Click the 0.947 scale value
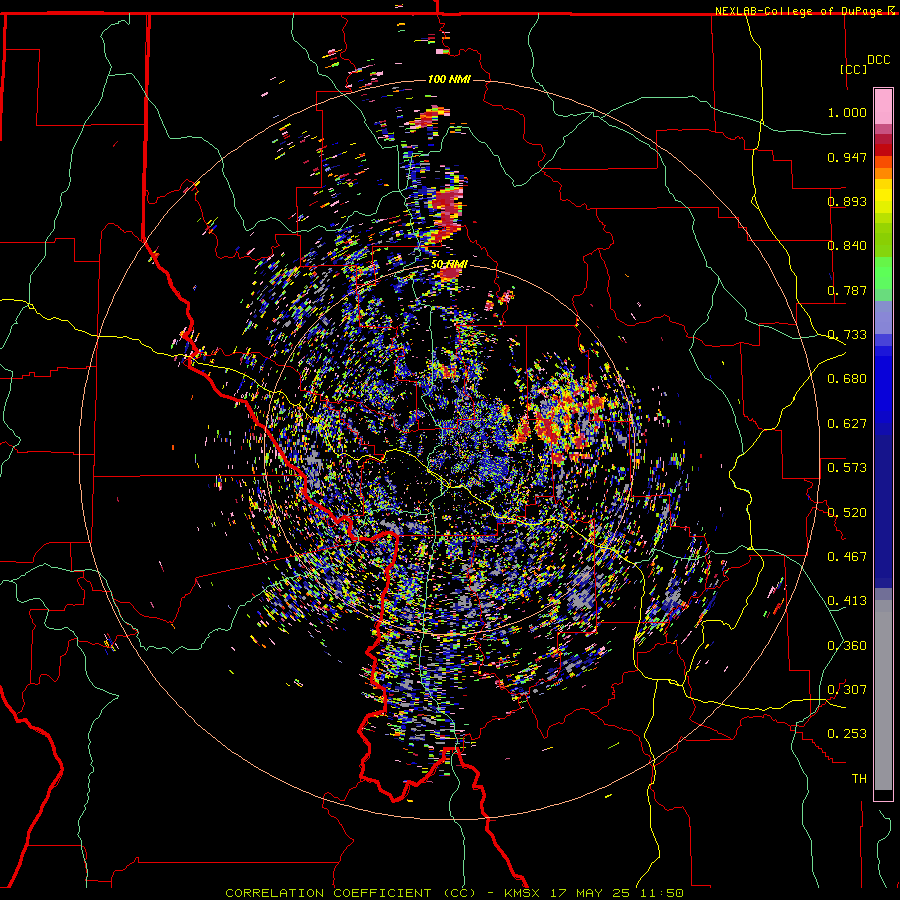This screenshot has height=900, width=900. [x=847, y=157]
